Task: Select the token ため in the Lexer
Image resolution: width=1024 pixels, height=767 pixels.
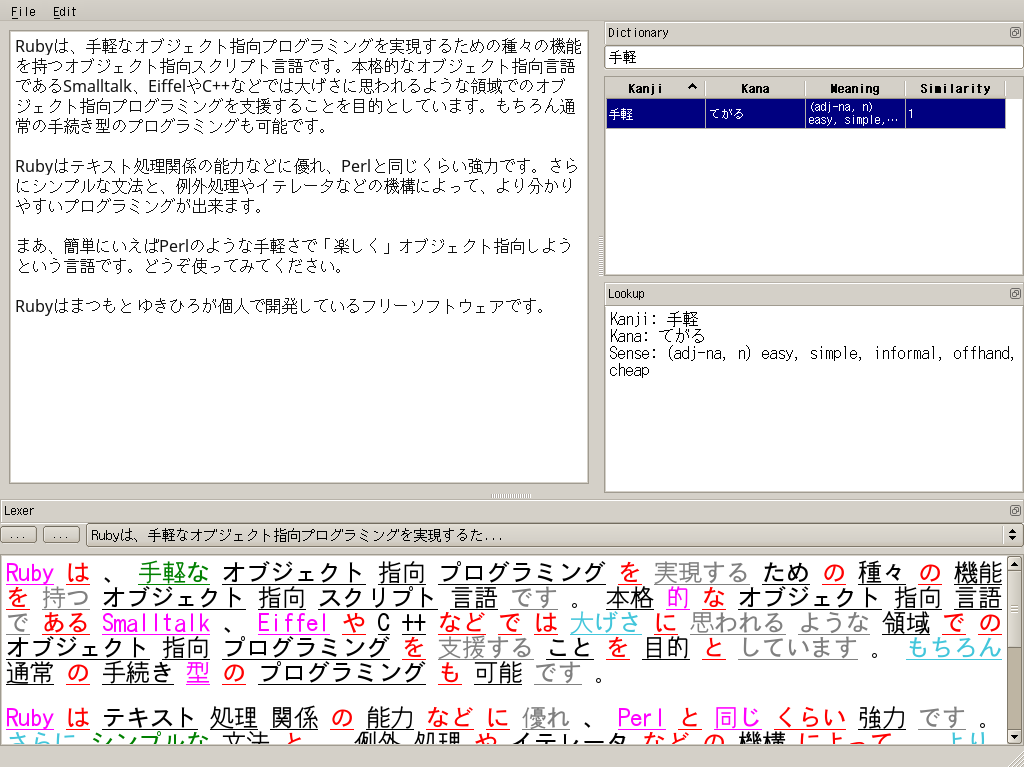Action: point(786,573)
